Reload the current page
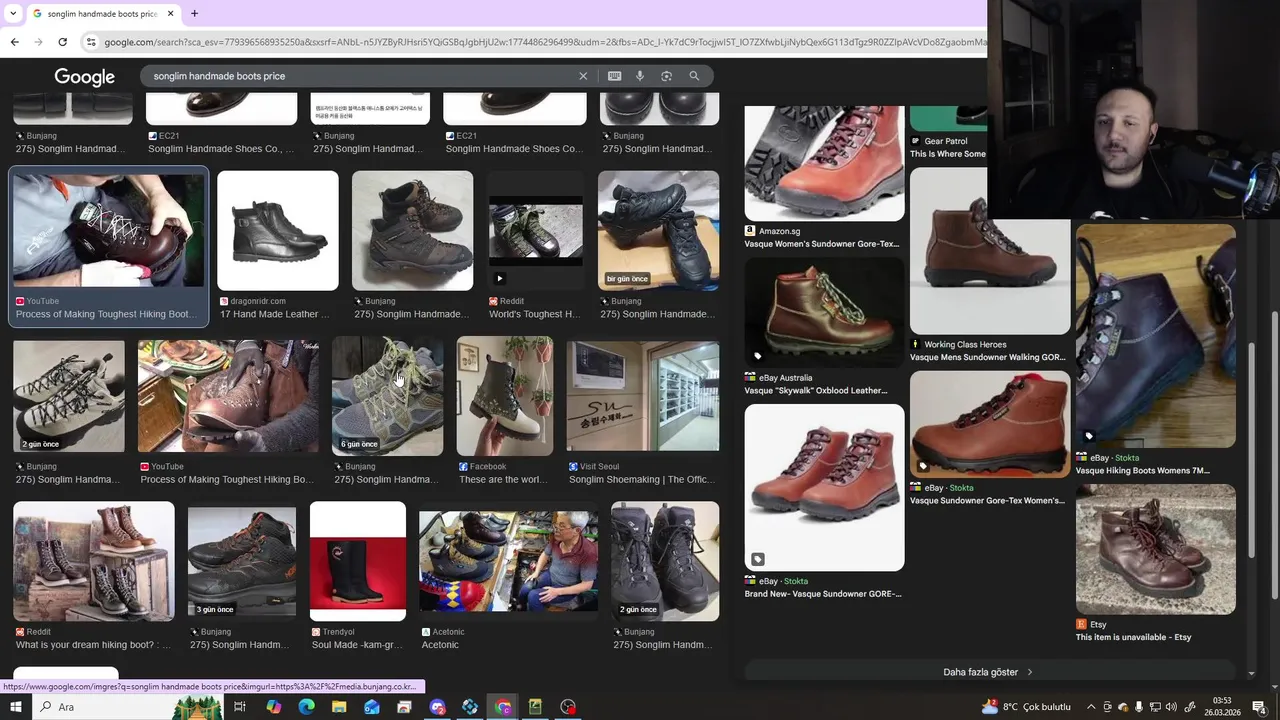Viewport: 1280px width, 720px height. tap(62, 42)
